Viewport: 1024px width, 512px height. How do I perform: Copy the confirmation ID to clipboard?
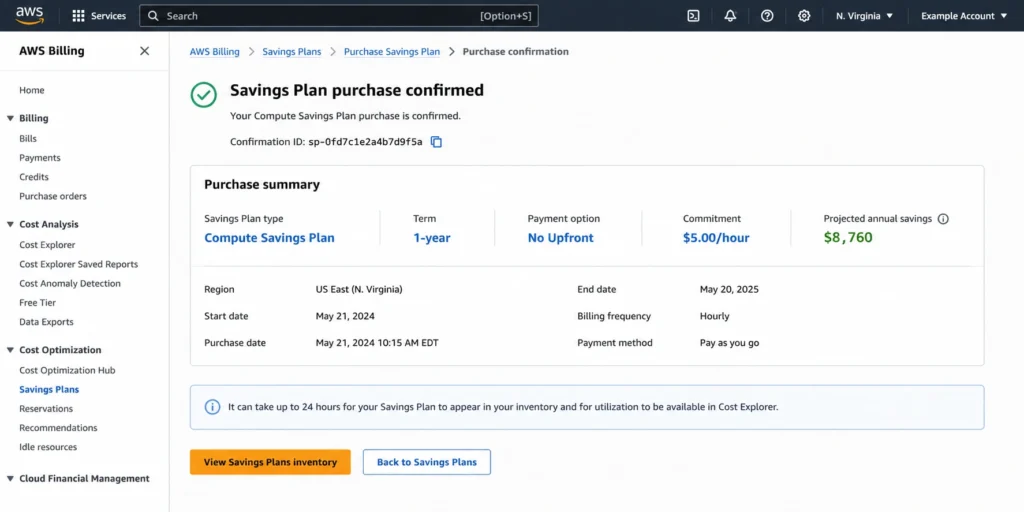436,142
